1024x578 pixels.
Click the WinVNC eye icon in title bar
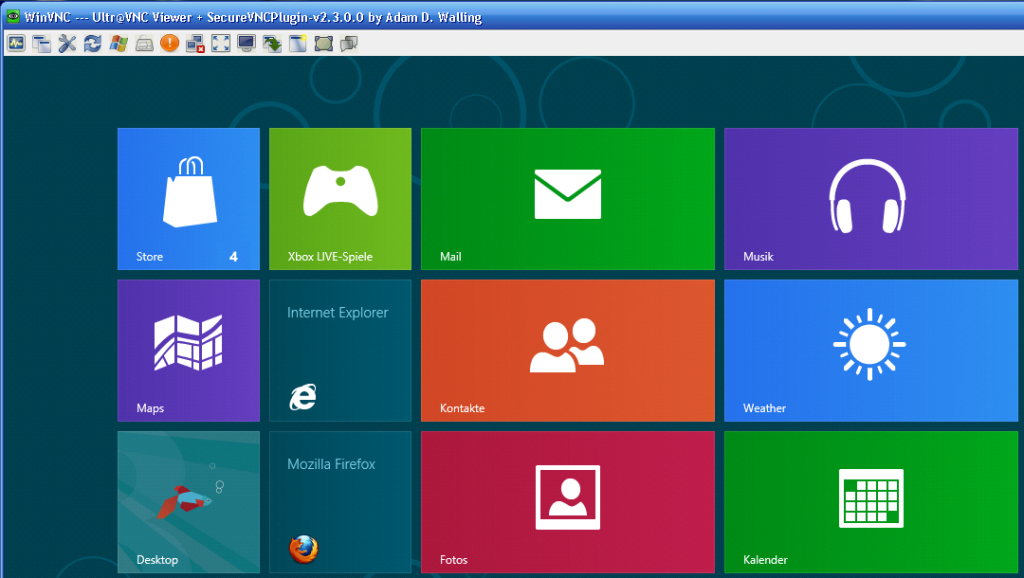point(12,17)
